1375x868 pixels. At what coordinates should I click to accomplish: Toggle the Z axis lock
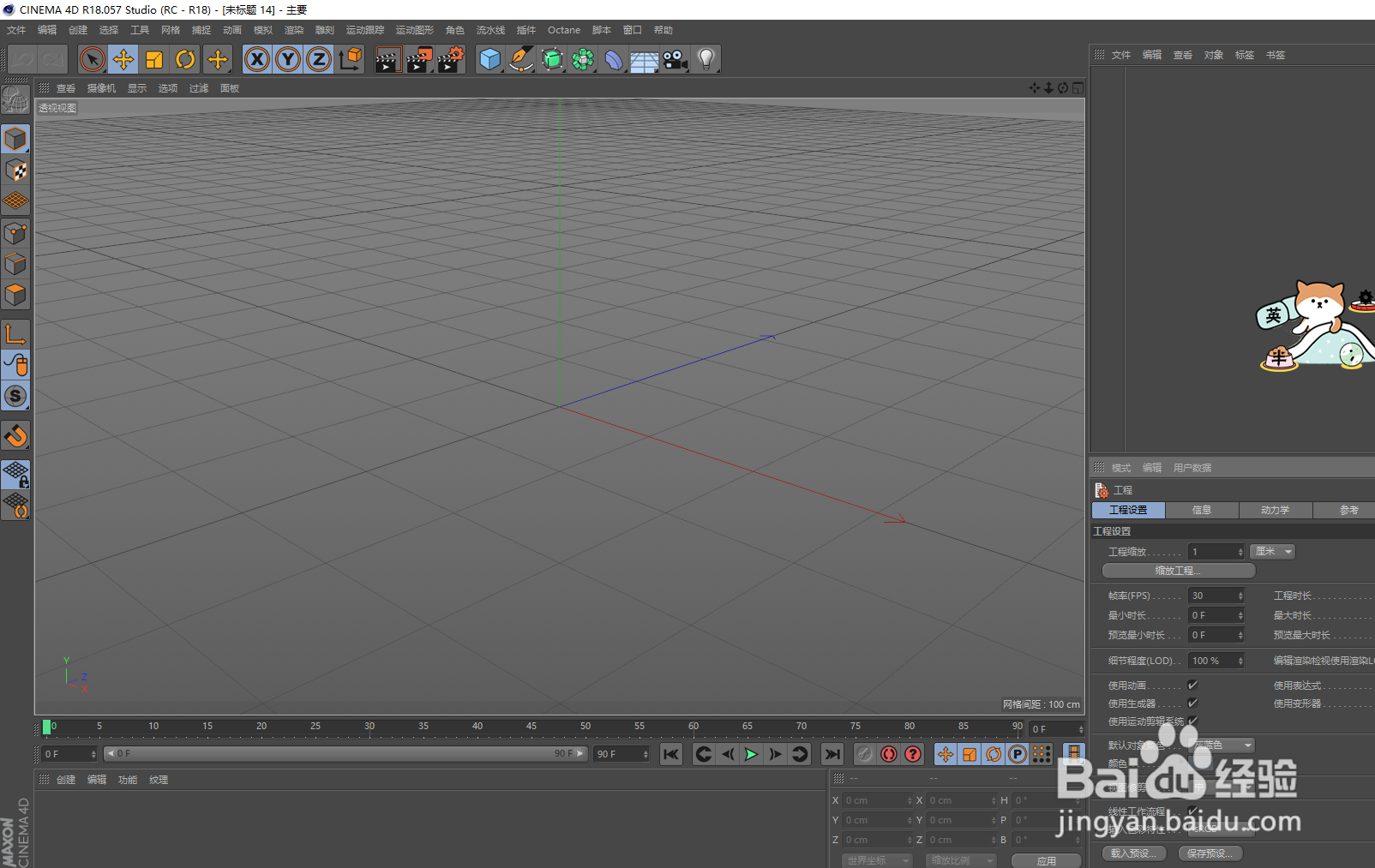coord(319,60)
